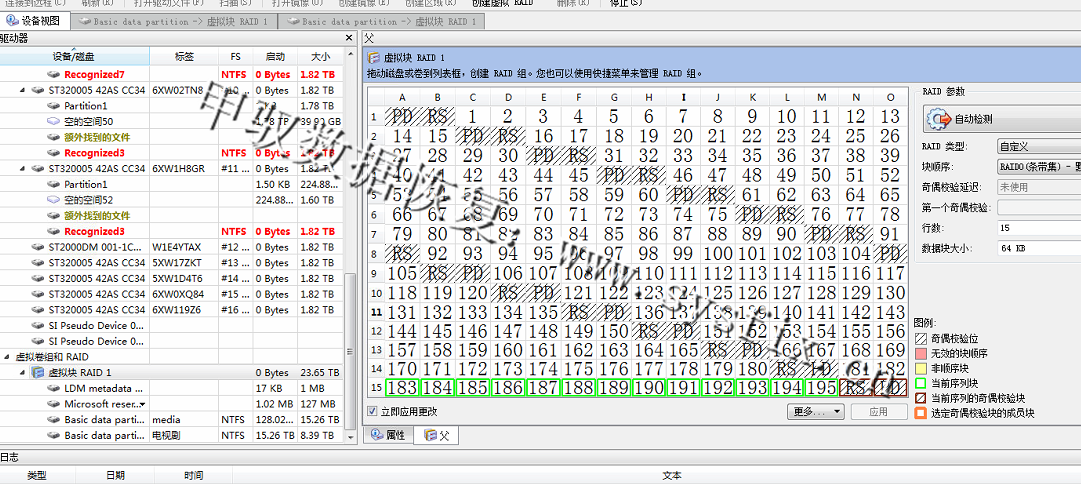Select RAID grid cell 195
1081x484 pixels.
(821, 388)
